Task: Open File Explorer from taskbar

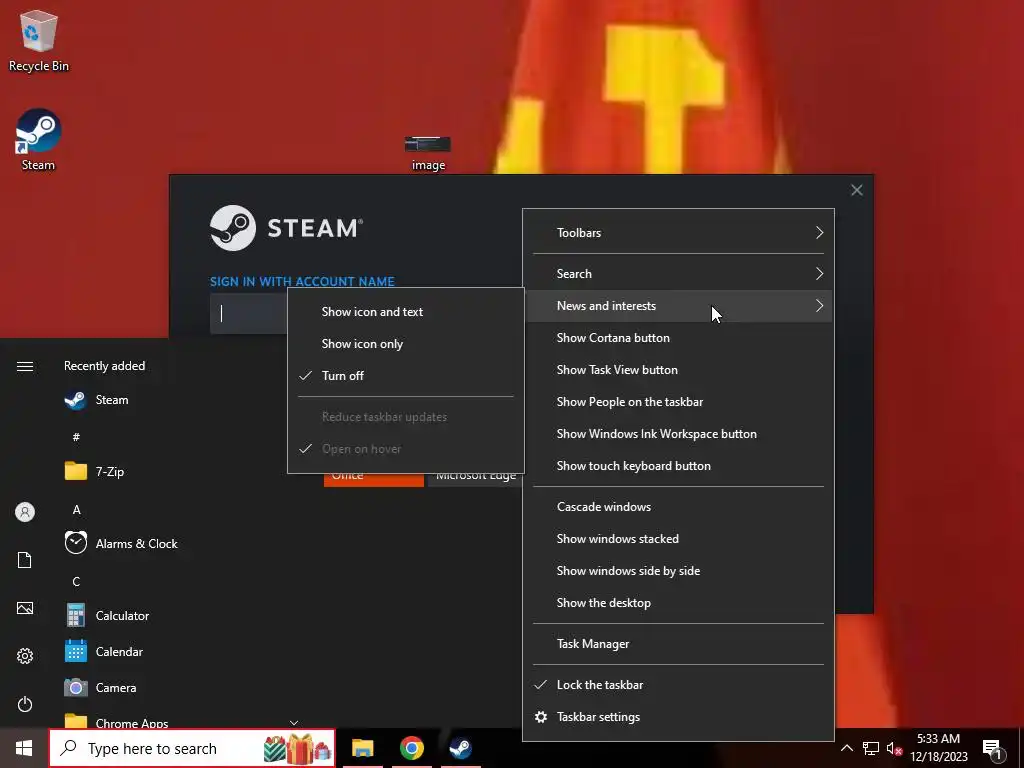Action: click(362, 748)
